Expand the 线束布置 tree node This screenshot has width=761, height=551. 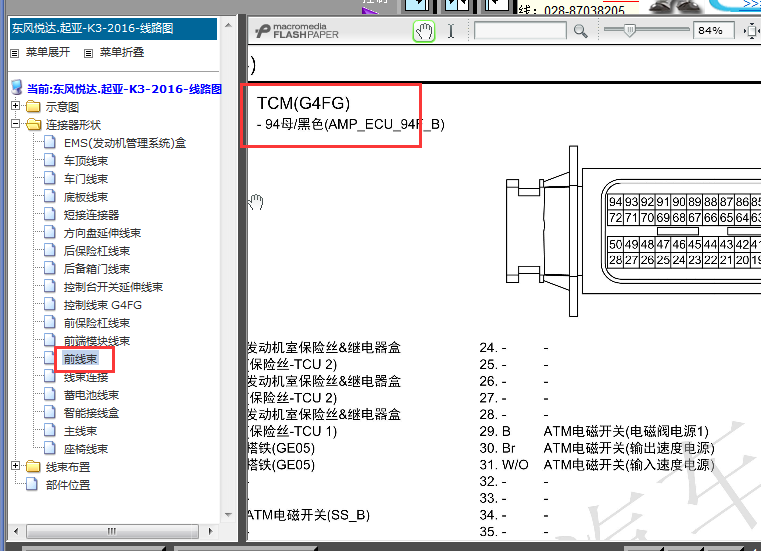click(16, 466)
